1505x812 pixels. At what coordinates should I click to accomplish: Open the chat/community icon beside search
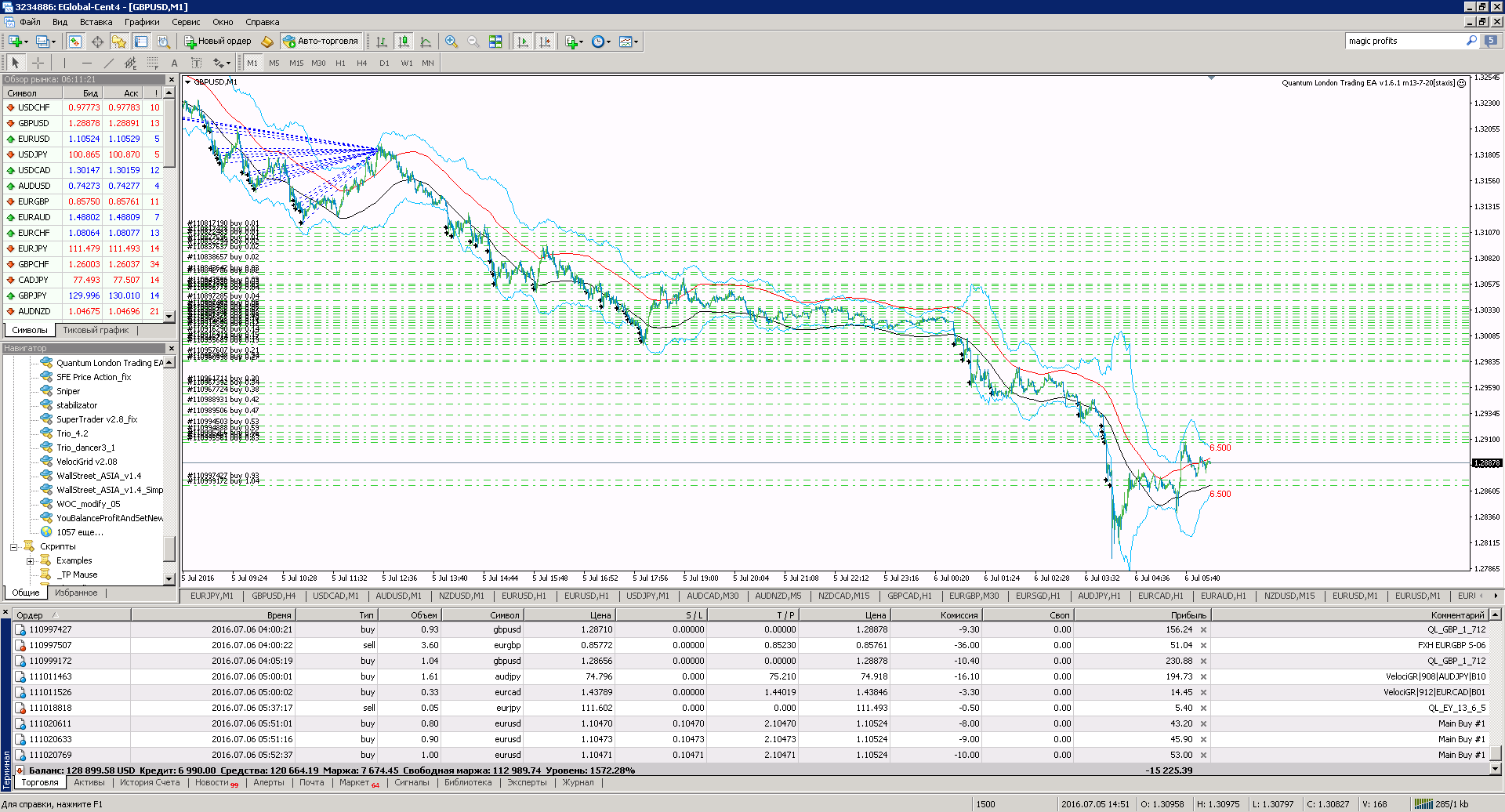tap(1491, 41)
